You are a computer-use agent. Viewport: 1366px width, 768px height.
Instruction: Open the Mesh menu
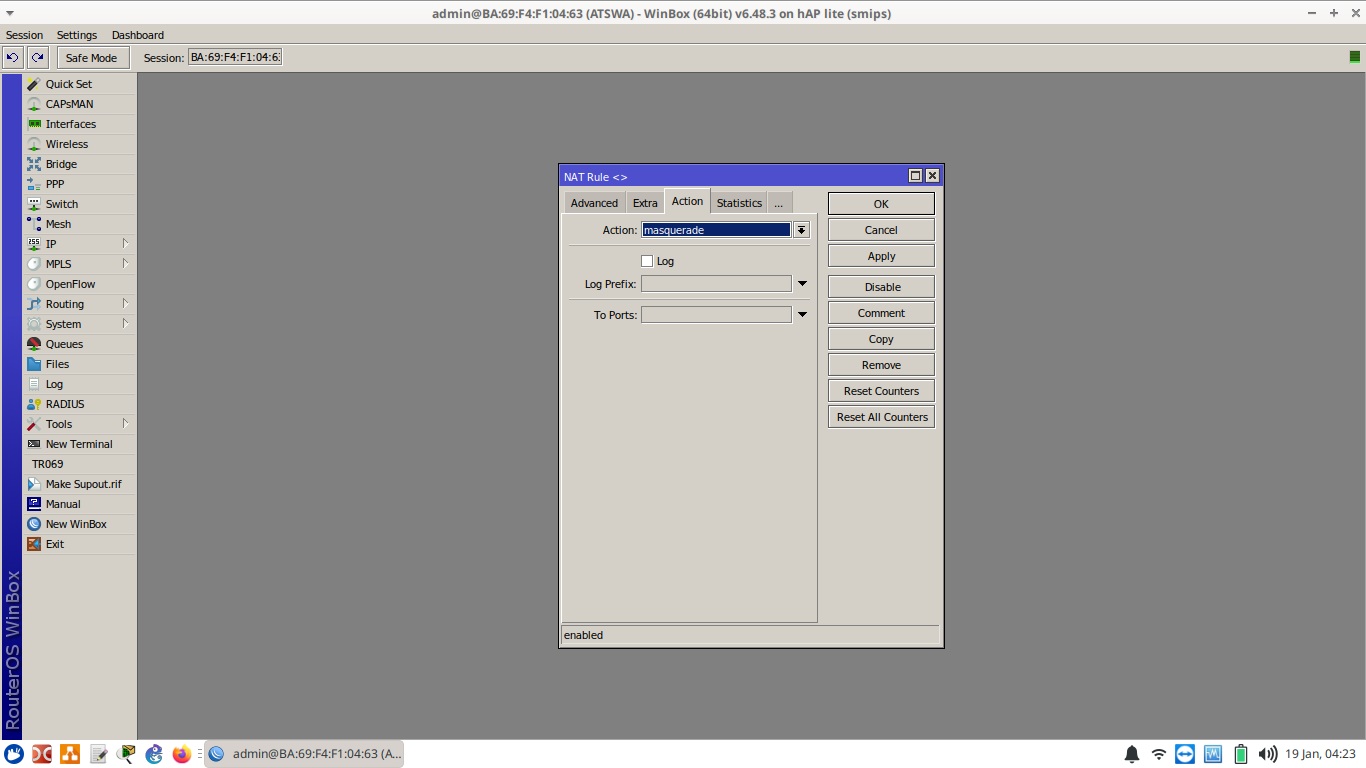(x=79, y=224)
